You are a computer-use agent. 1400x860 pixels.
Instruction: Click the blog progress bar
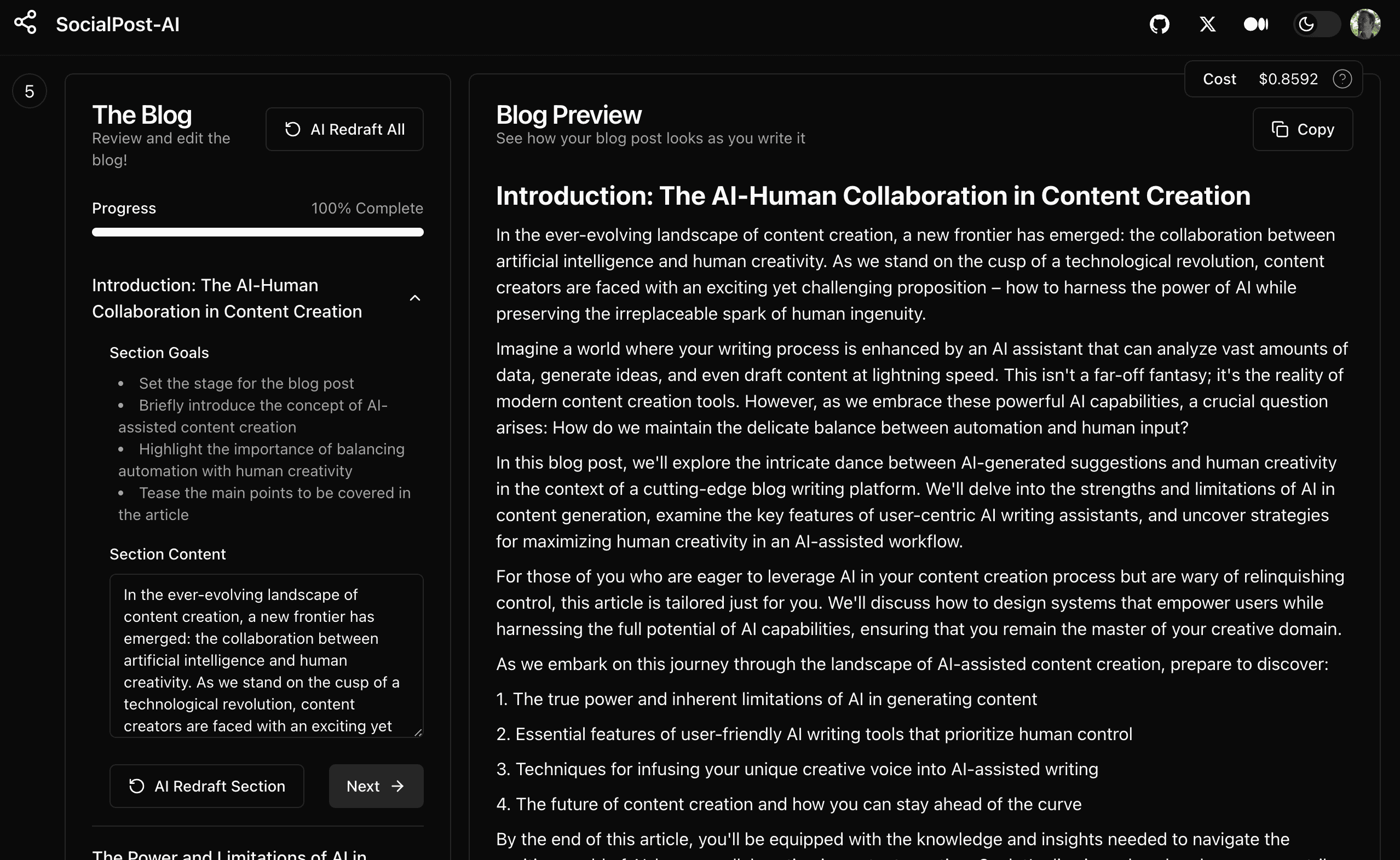point(258,232)
